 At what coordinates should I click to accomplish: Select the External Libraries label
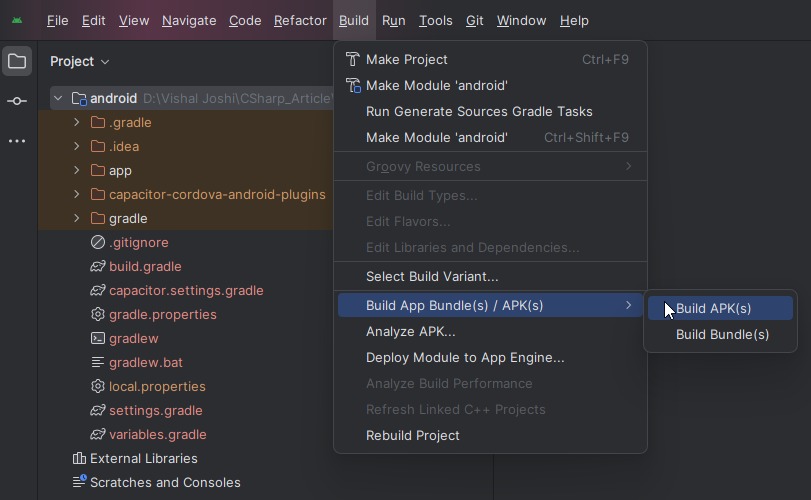pyautogui.click(x=144, y=458)
